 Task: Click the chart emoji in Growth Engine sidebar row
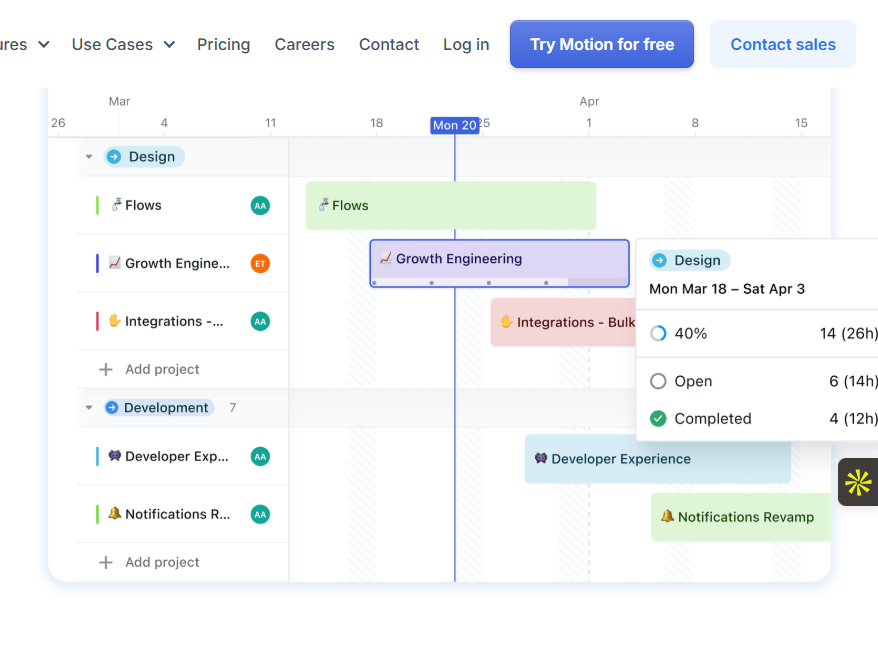click(x=115, y=263)
